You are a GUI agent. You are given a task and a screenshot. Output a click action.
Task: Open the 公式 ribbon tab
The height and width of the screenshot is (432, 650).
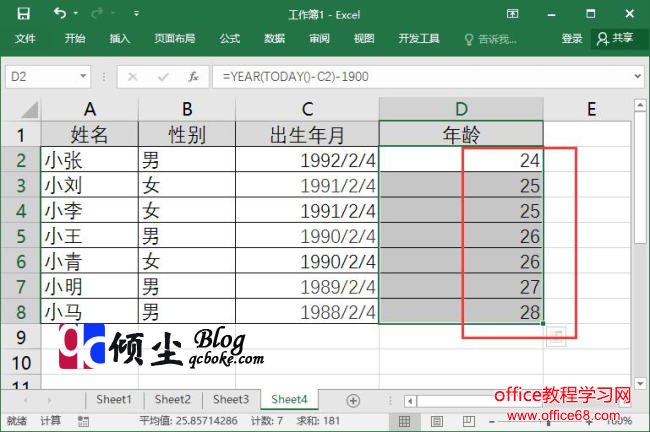(x=230, y=39)
